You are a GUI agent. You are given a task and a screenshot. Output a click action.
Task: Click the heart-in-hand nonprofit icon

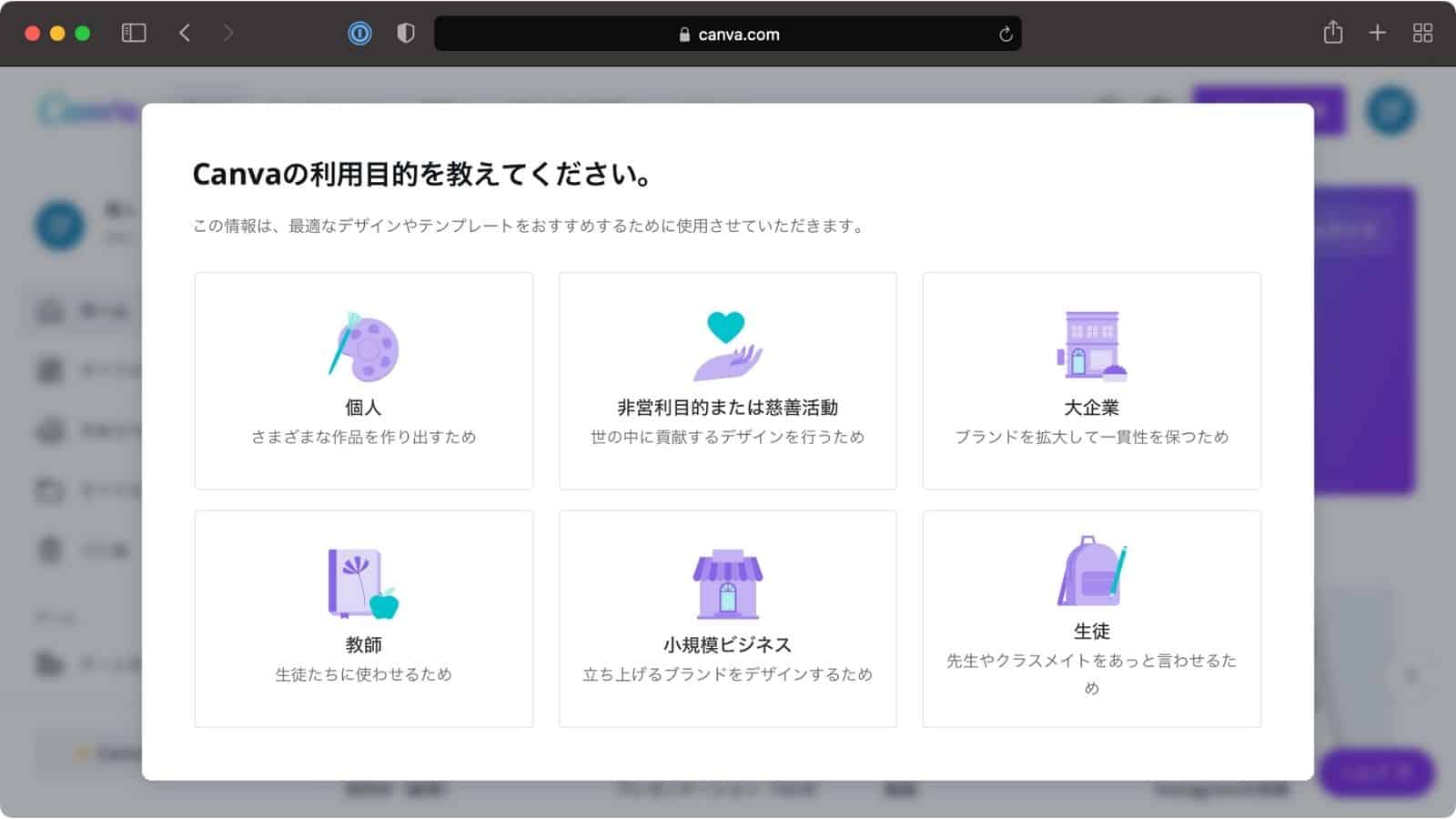click(x=728, y=347)
